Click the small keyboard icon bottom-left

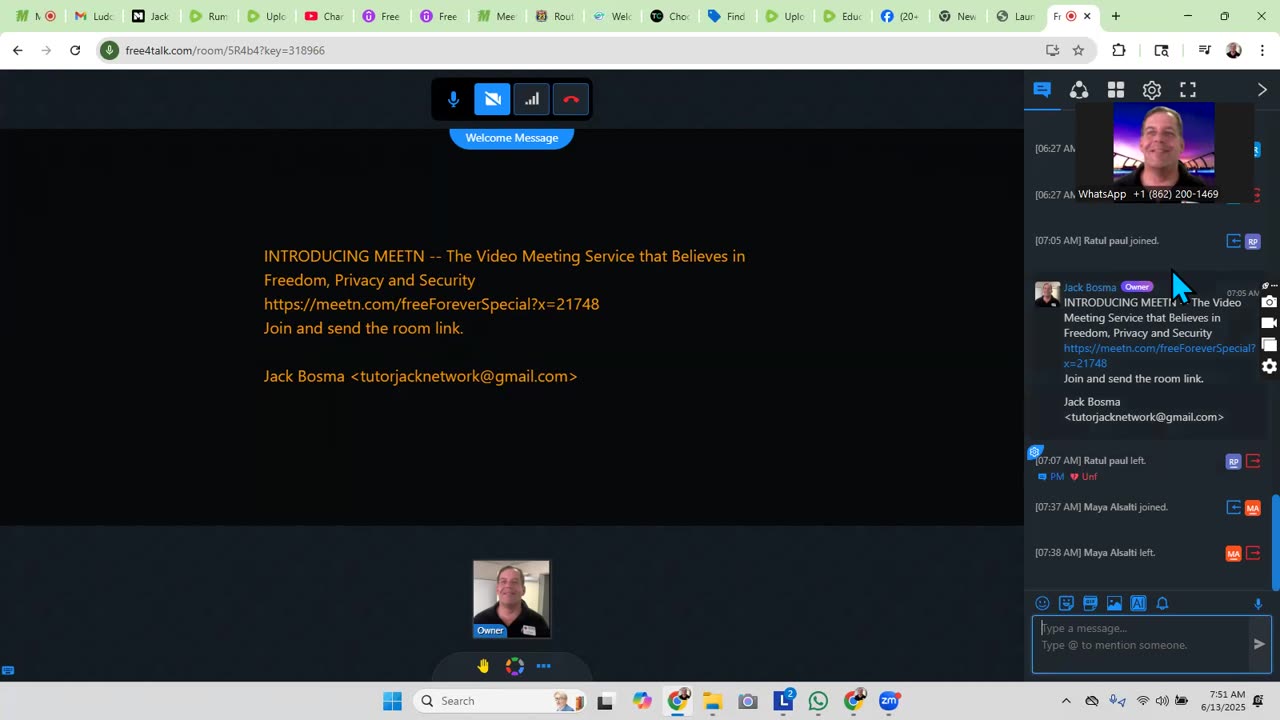click(x=8, y=671)
